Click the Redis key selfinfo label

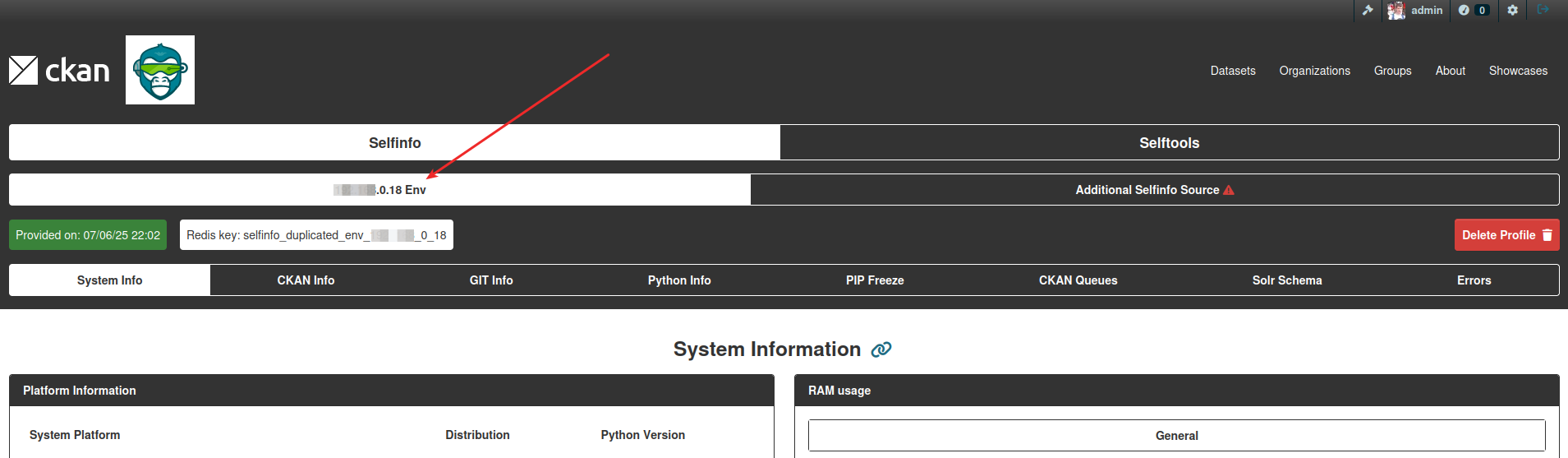(316, 234)
